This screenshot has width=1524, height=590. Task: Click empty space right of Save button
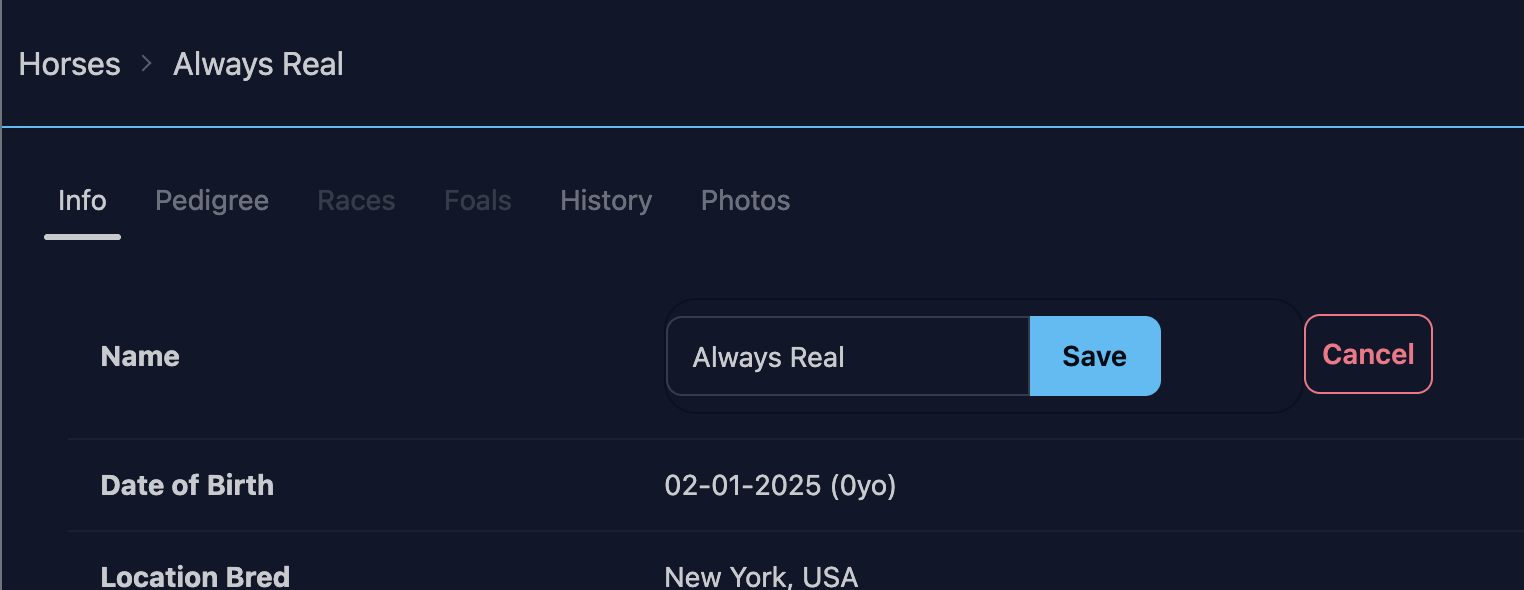[x=1230, y=357]
